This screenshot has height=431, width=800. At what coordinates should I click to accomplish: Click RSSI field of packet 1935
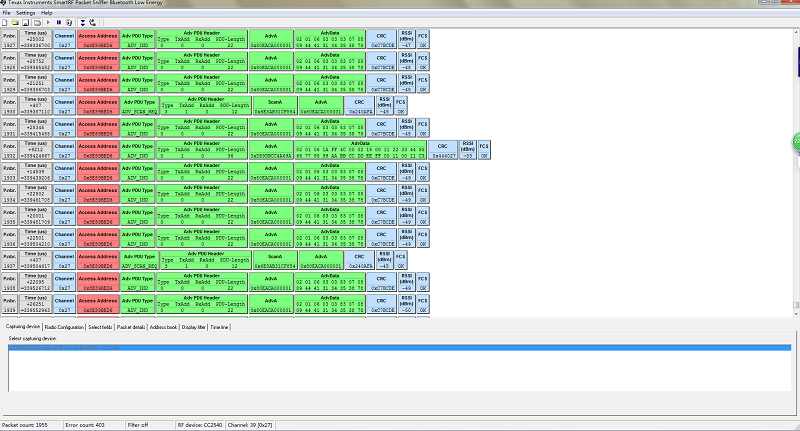point(407,216)
